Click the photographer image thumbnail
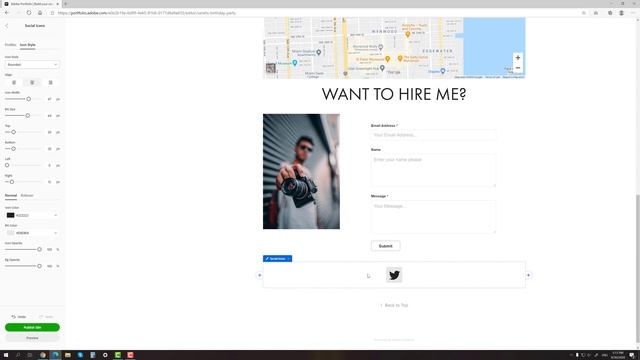 (301, 171)
